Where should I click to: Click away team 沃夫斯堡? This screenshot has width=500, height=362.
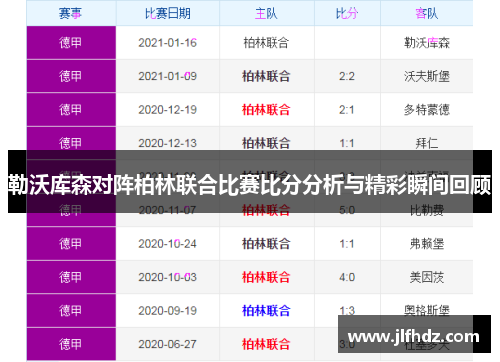click(x=427, y=76)
